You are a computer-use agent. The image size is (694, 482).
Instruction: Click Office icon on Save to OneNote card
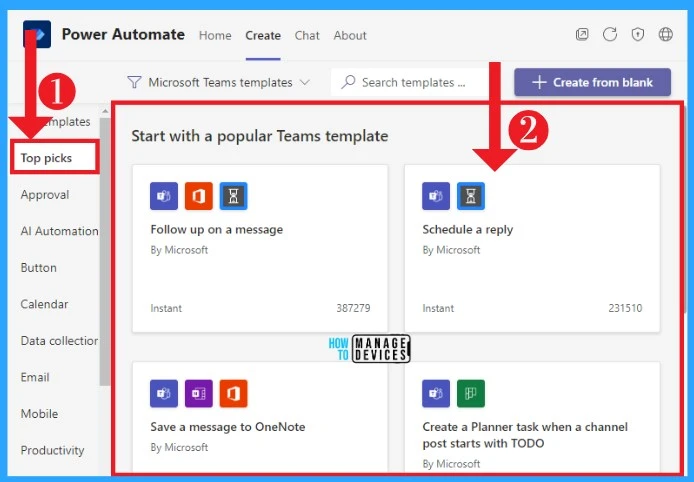tap(234, 393)
